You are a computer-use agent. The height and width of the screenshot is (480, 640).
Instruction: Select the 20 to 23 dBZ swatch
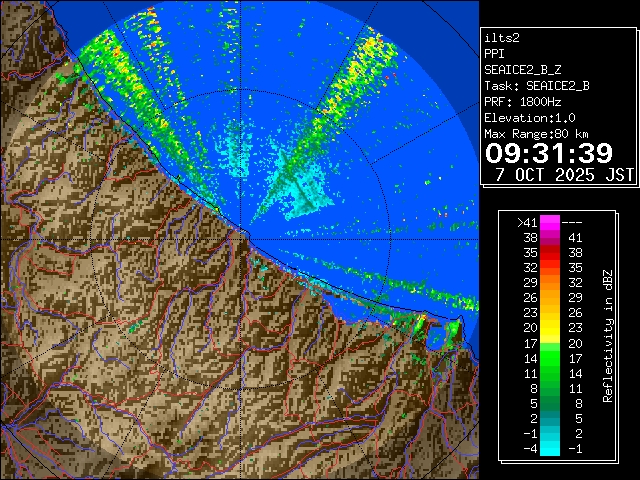[x=551, y=327]
